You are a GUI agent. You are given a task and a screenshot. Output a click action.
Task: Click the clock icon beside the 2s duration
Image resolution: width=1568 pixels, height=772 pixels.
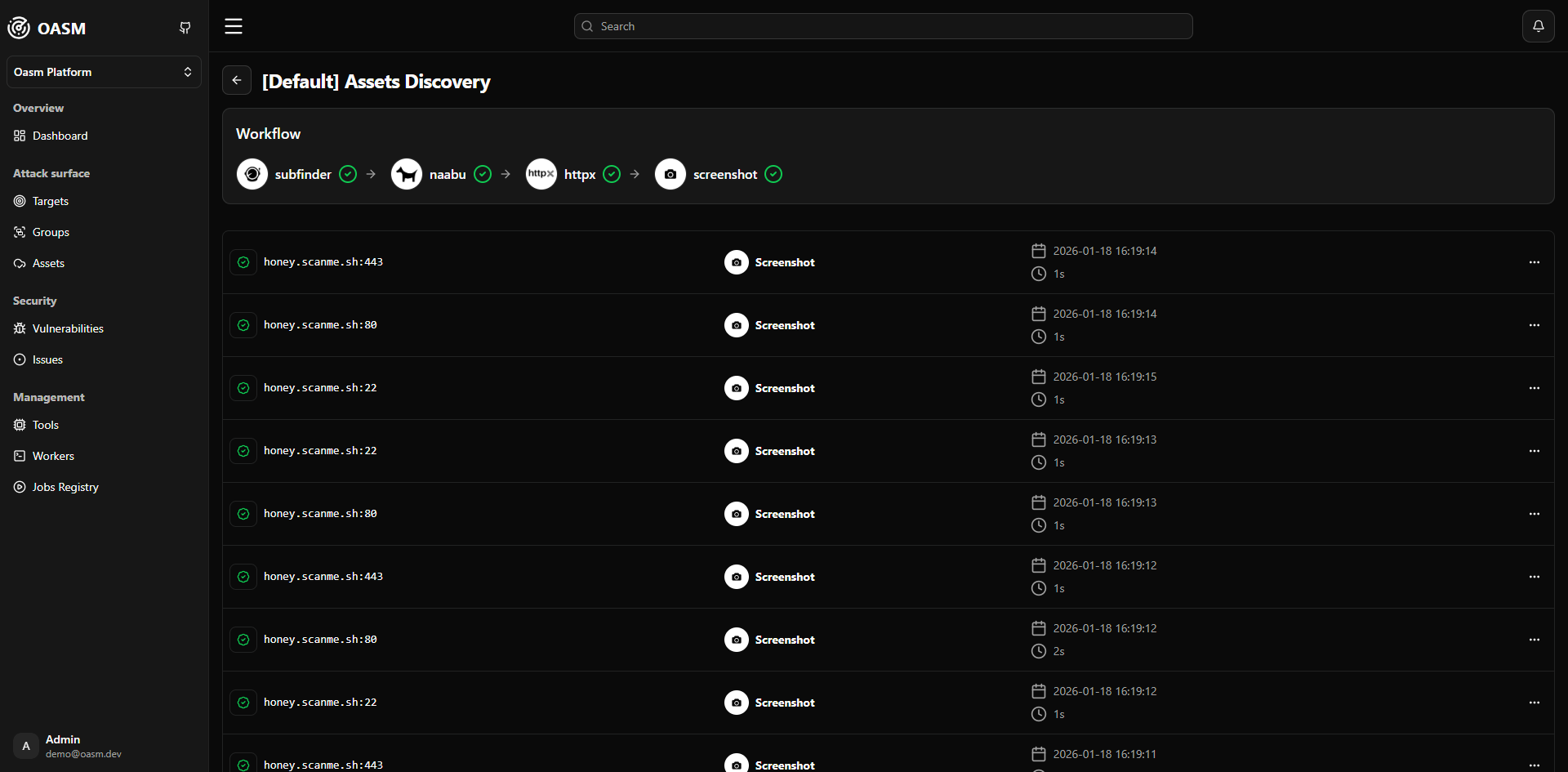pos(1039,651)
